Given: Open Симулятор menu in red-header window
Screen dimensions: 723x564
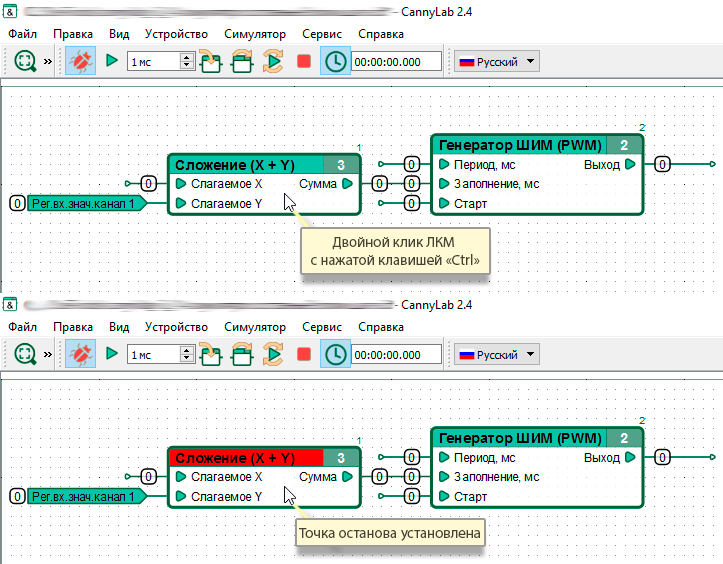Looking at the screenshot, I should tap(255, 327).
